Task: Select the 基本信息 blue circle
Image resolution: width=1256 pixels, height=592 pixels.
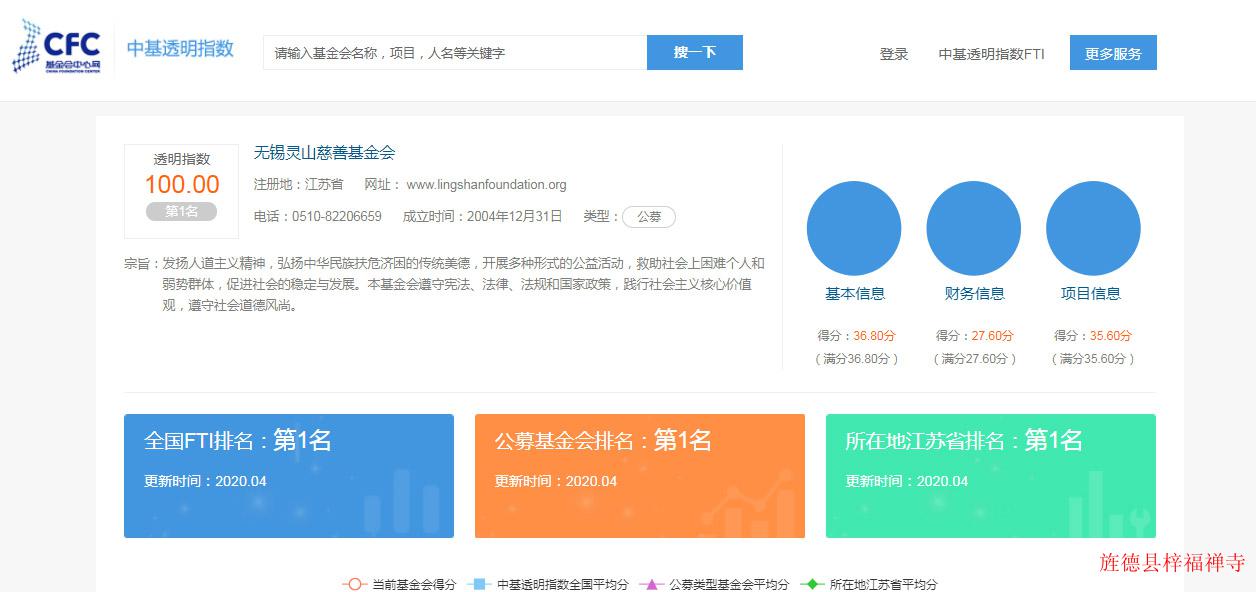Action: (854, 228)
